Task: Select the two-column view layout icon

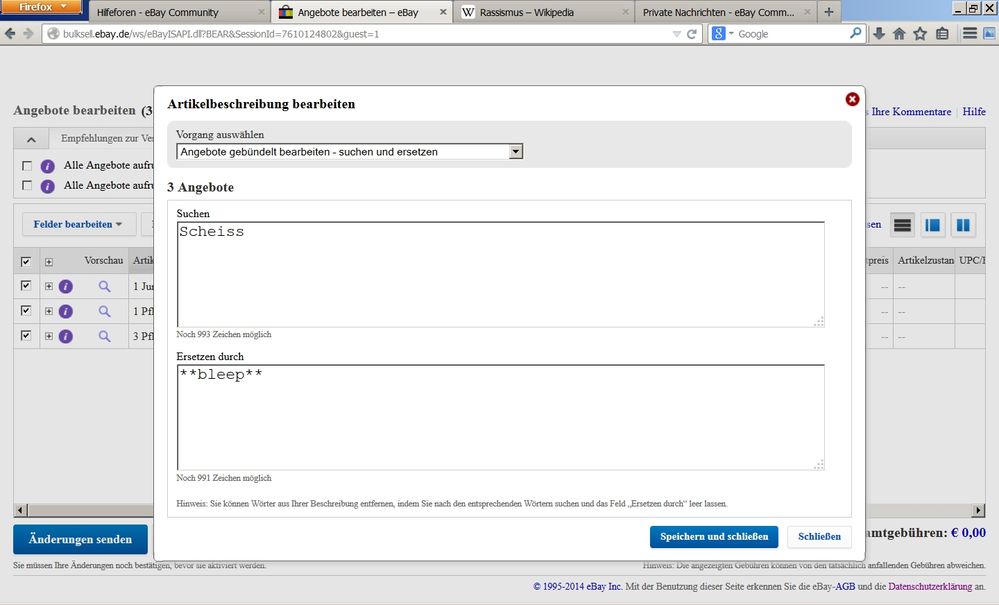Action: pos(963,225)
